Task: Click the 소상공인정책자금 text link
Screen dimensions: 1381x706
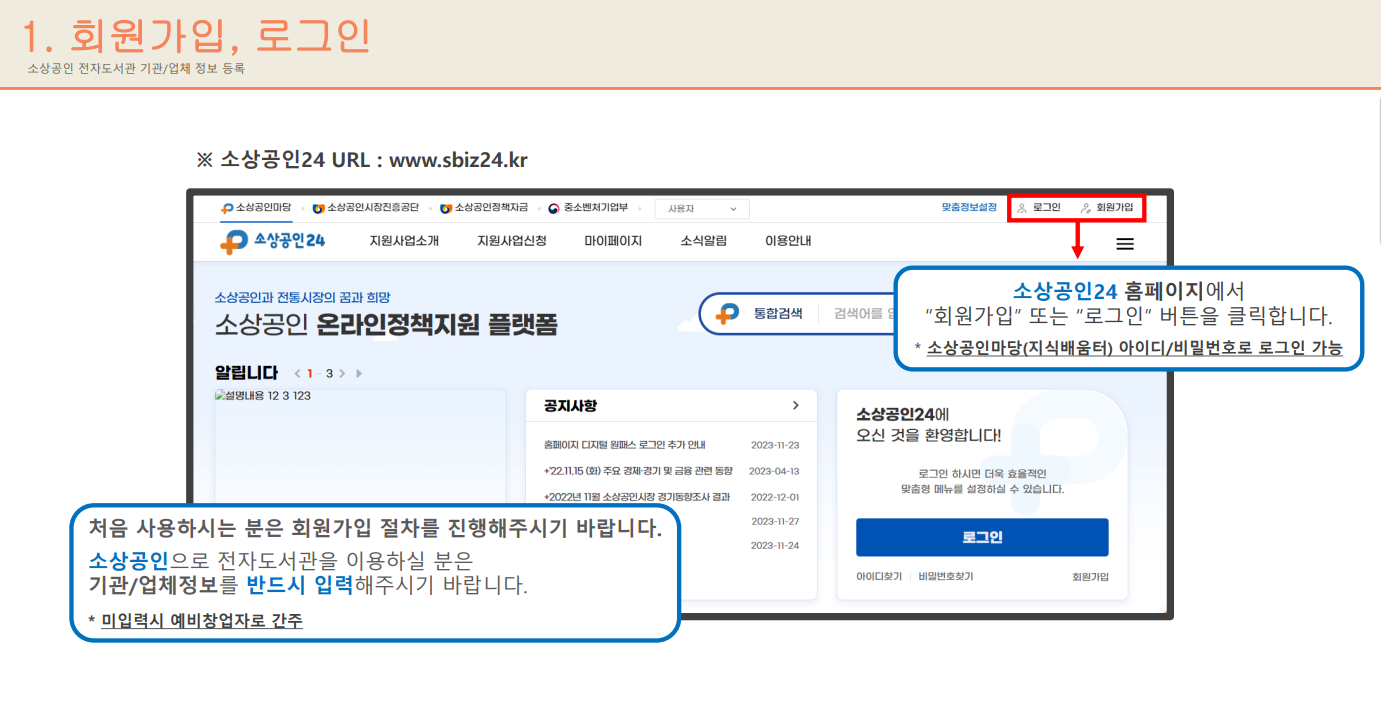Action: (491, 208)
